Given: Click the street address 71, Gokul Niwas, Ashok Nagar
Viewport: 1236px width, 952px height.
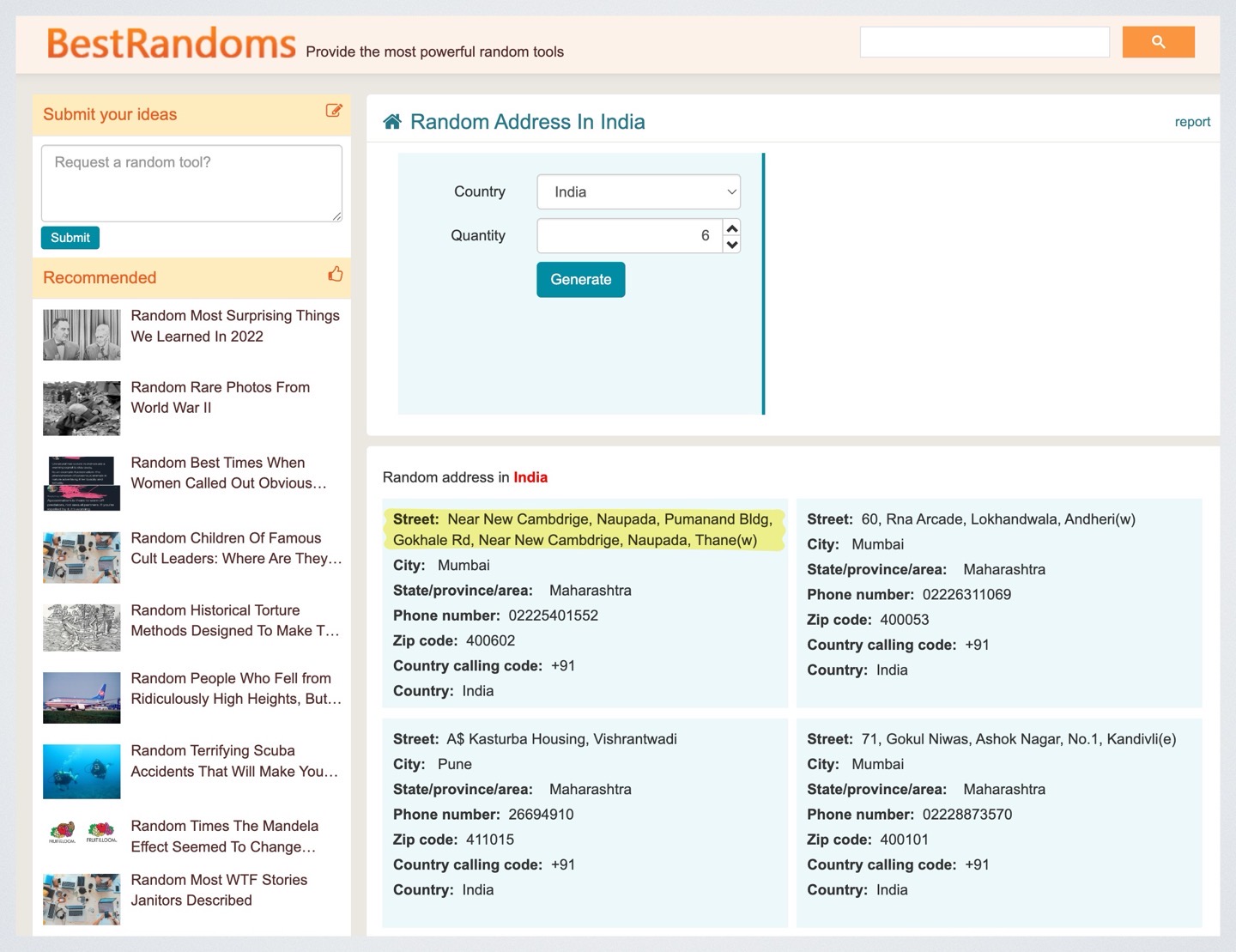Looking at the screenshot, I should 1019,739.
